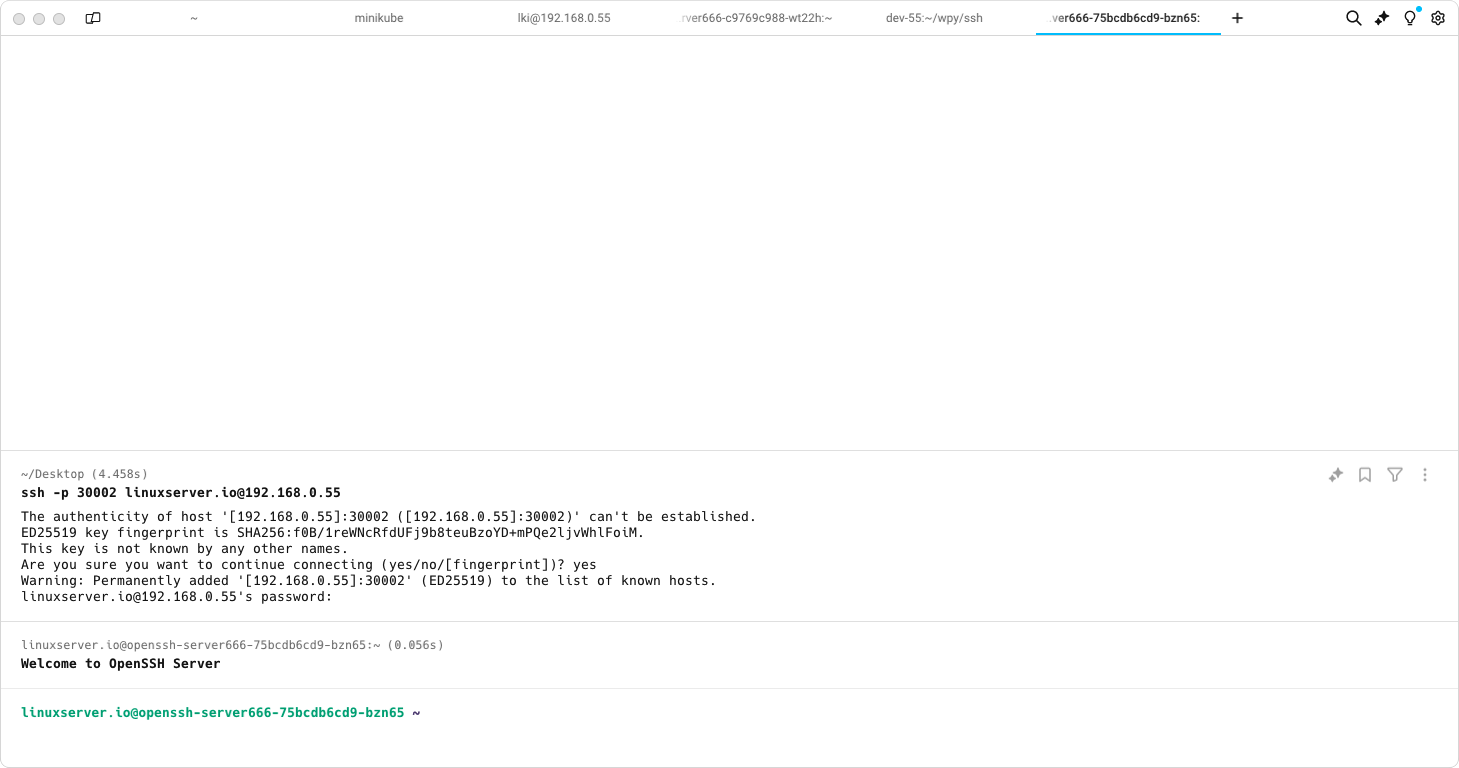Viewport: 1459px width, 768px height.
Task: Open the search icon in top bar
Action: [1353, 18]
